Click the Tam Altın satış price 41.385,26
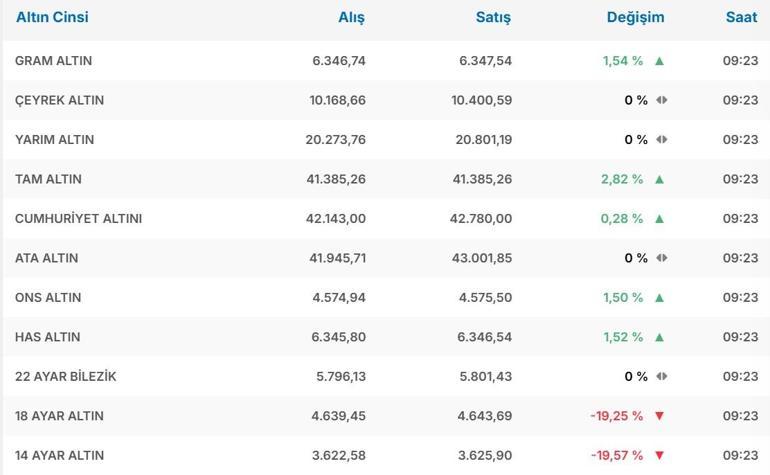770x475 pixels. (482, 179)
